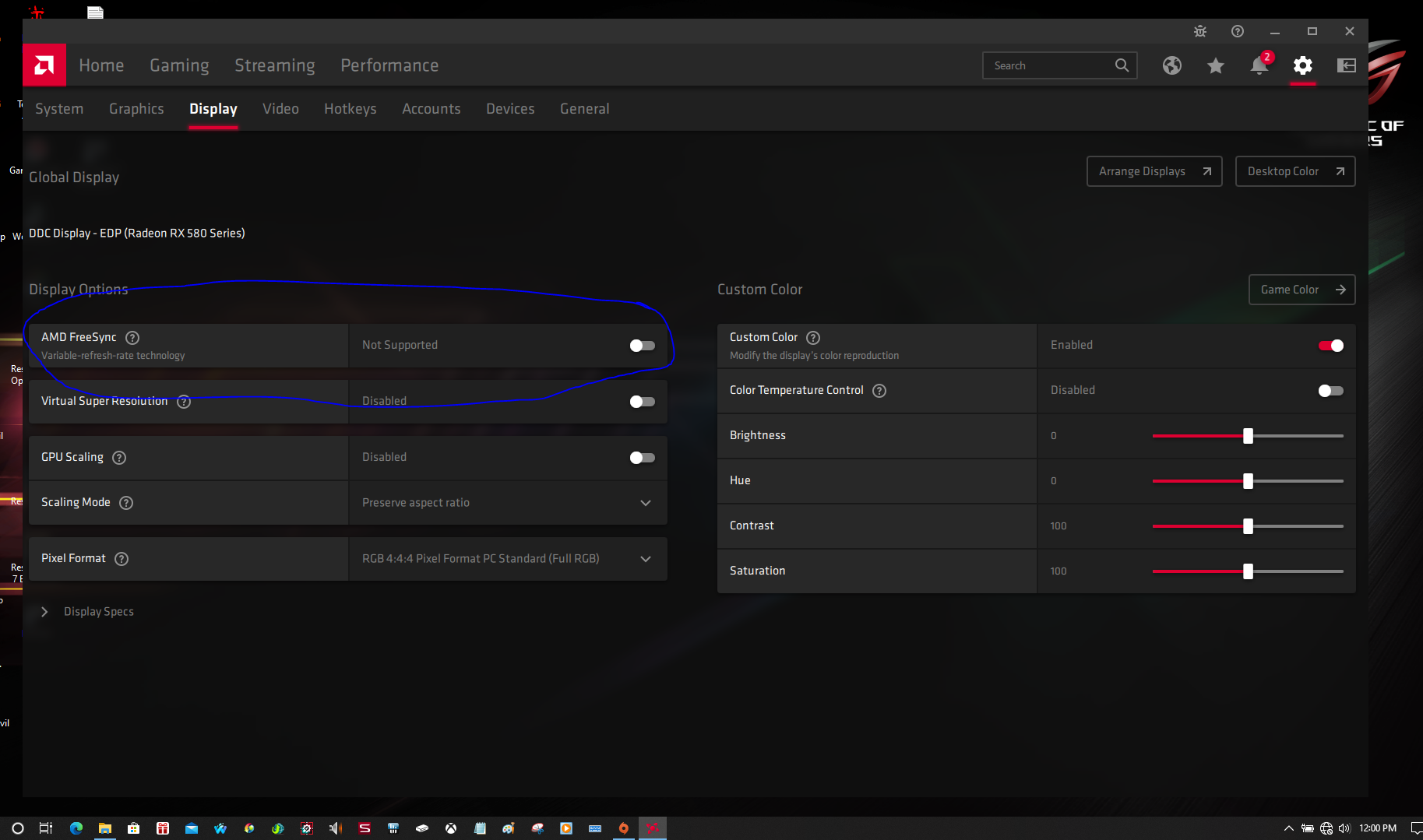Toggle the AMD FreeSync switch
Viewport: 1423px width, 840px height.
(643, 346)
